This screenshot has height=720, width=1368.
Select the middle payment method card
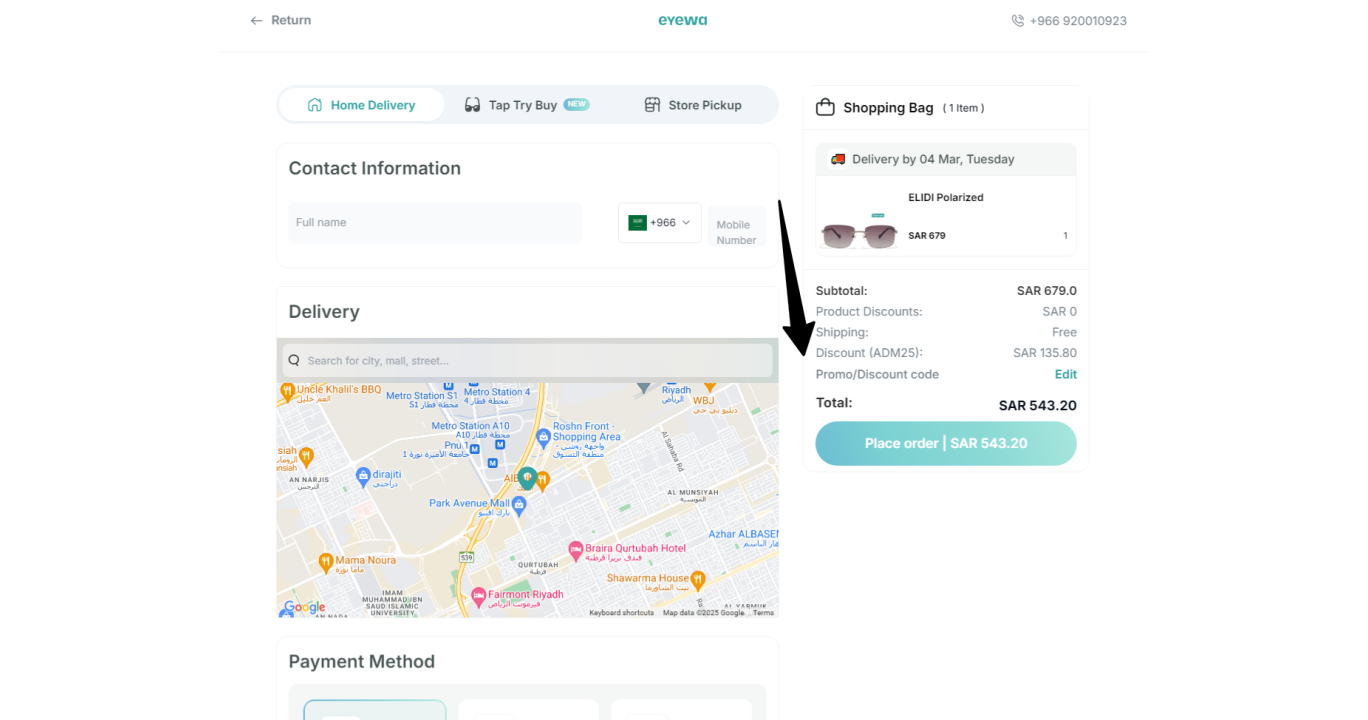[528, 710]
